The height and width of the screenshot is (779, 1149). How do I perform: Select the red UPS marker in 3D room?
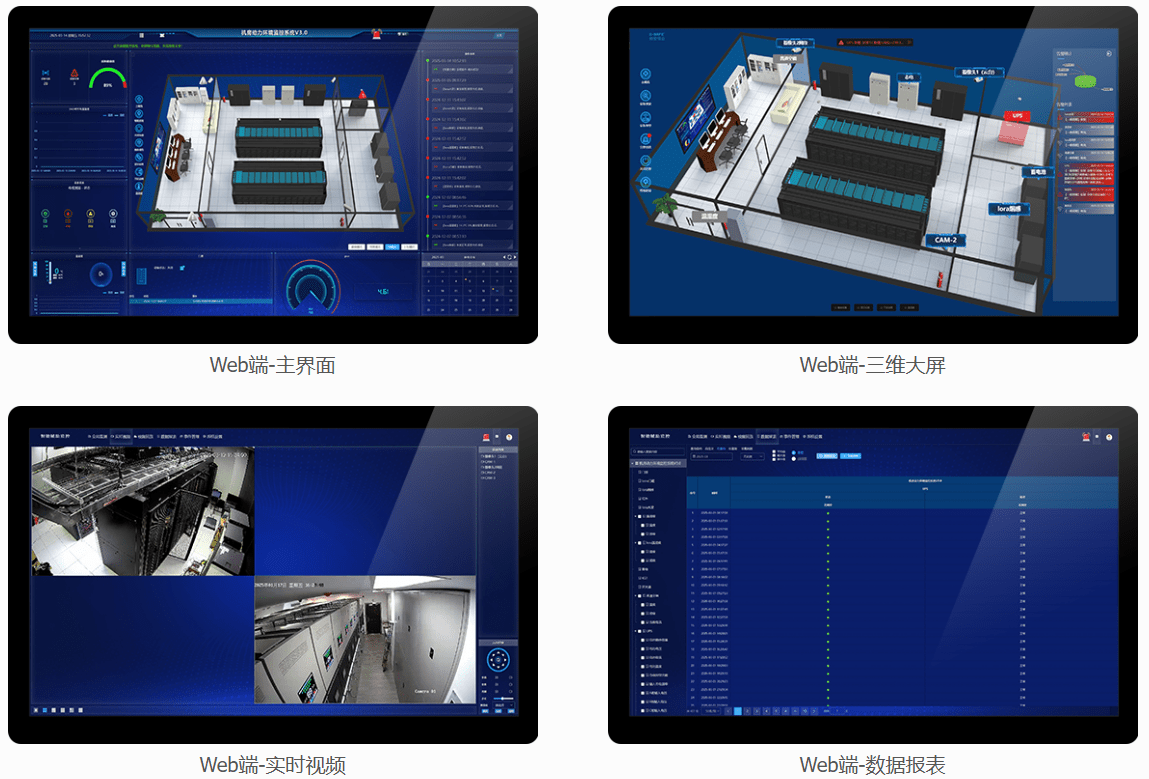[1018, 116]
